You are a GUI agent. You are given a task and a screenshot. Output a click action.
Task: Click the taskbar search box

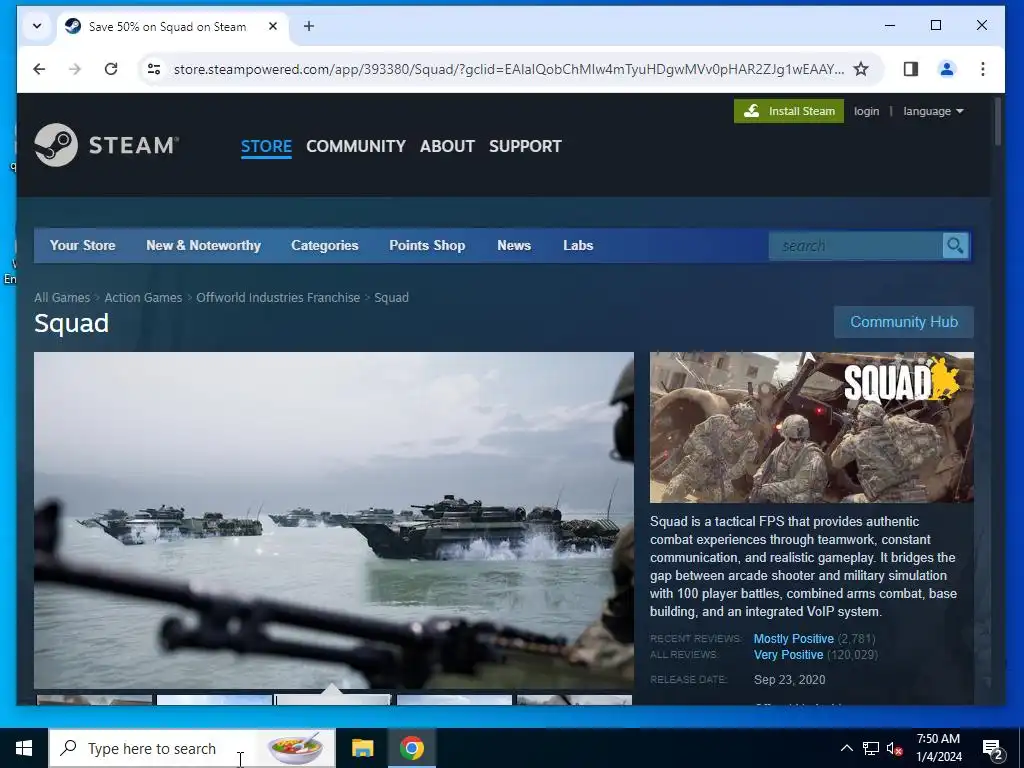(192, 748)
